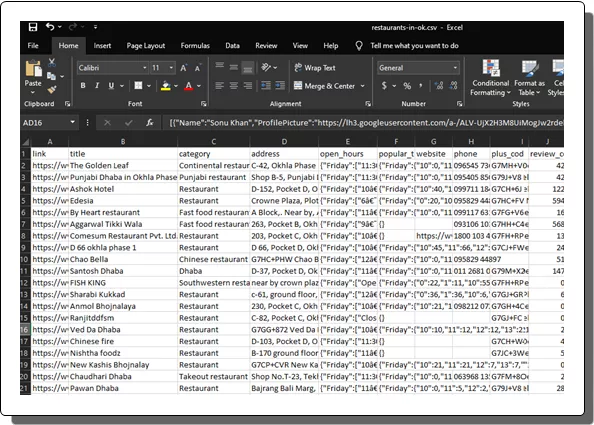Viewport: 594px width, 425px height.
Task: Click the Insert Function fx icon
Action: [x=150, y=122]
